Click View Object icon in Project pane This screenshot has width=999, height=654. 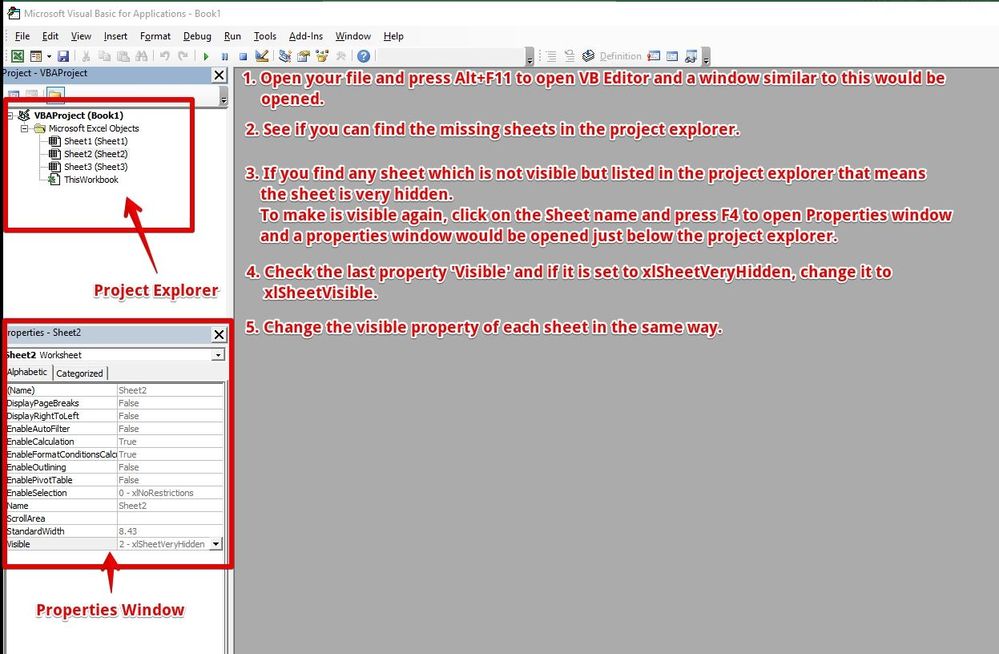point(32,96)
